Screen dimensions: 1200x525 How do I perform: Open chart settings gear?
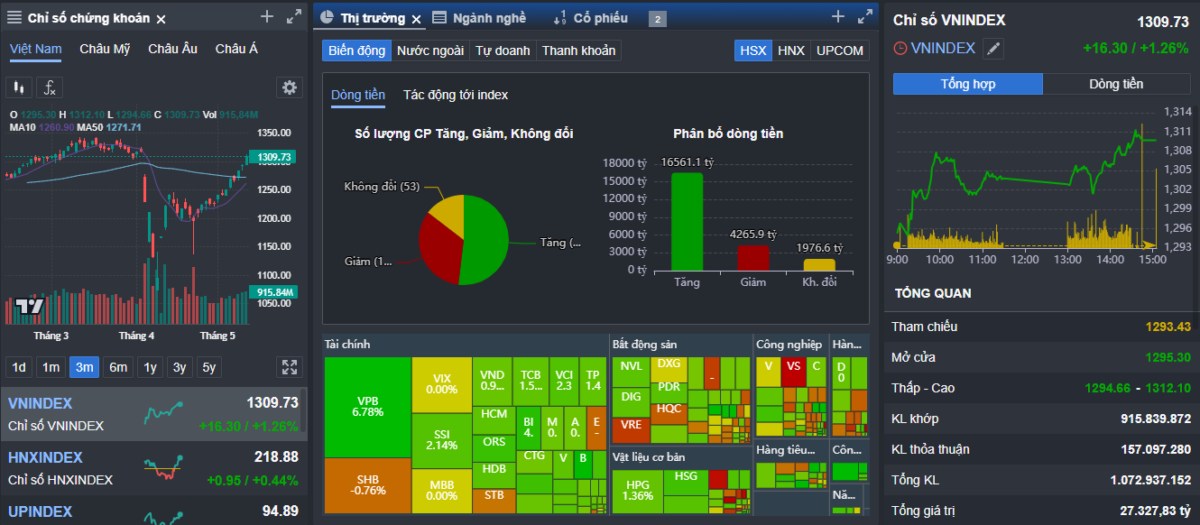[x=289, y=87]
